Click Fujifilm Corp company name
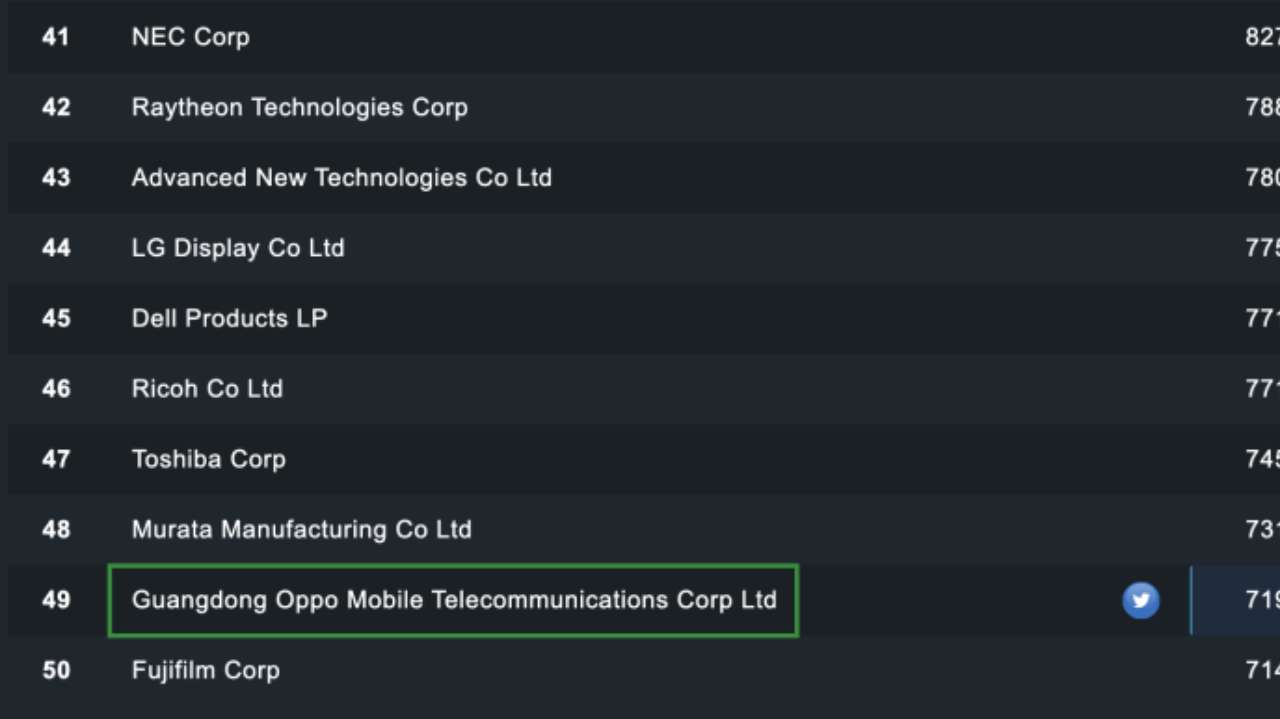The width and height of the screenshot is (1280, 719). (206, 670)
